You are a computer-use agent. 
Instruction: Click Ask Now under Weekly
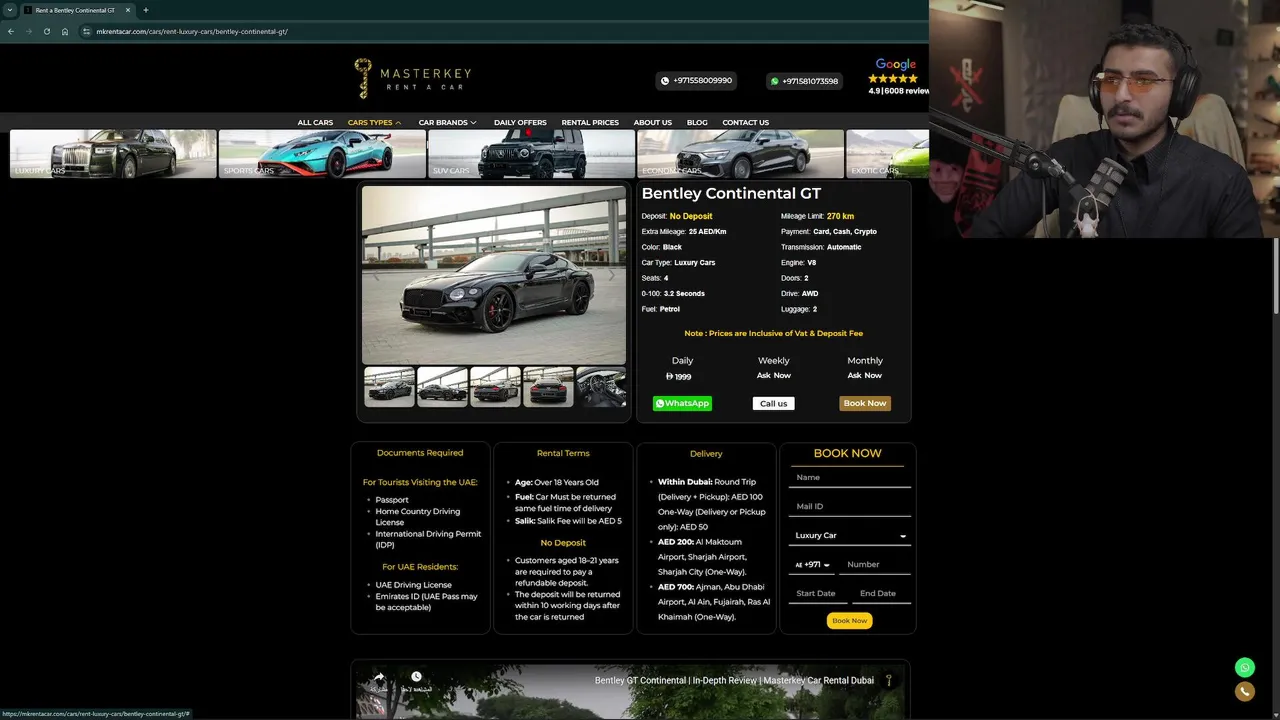tap(773, 375)
